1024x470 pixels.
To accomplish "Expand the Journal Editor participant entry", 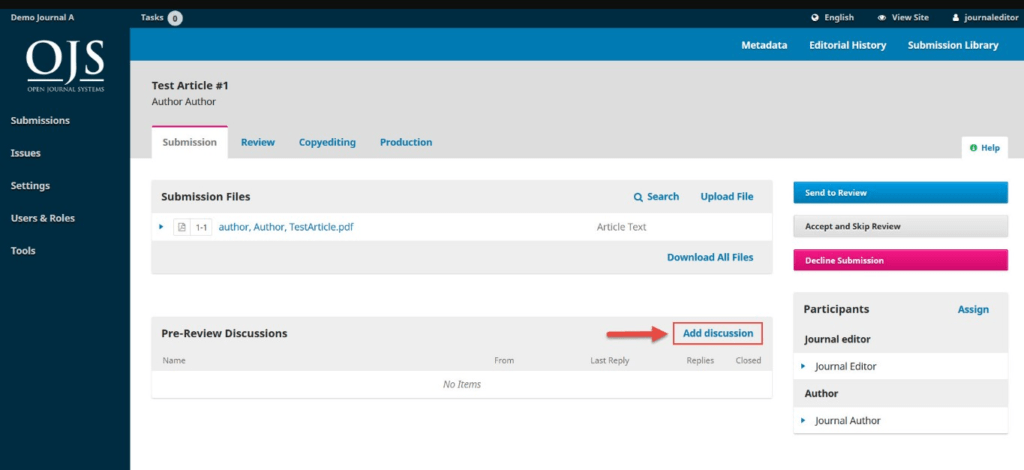I will tap(803, 366).
